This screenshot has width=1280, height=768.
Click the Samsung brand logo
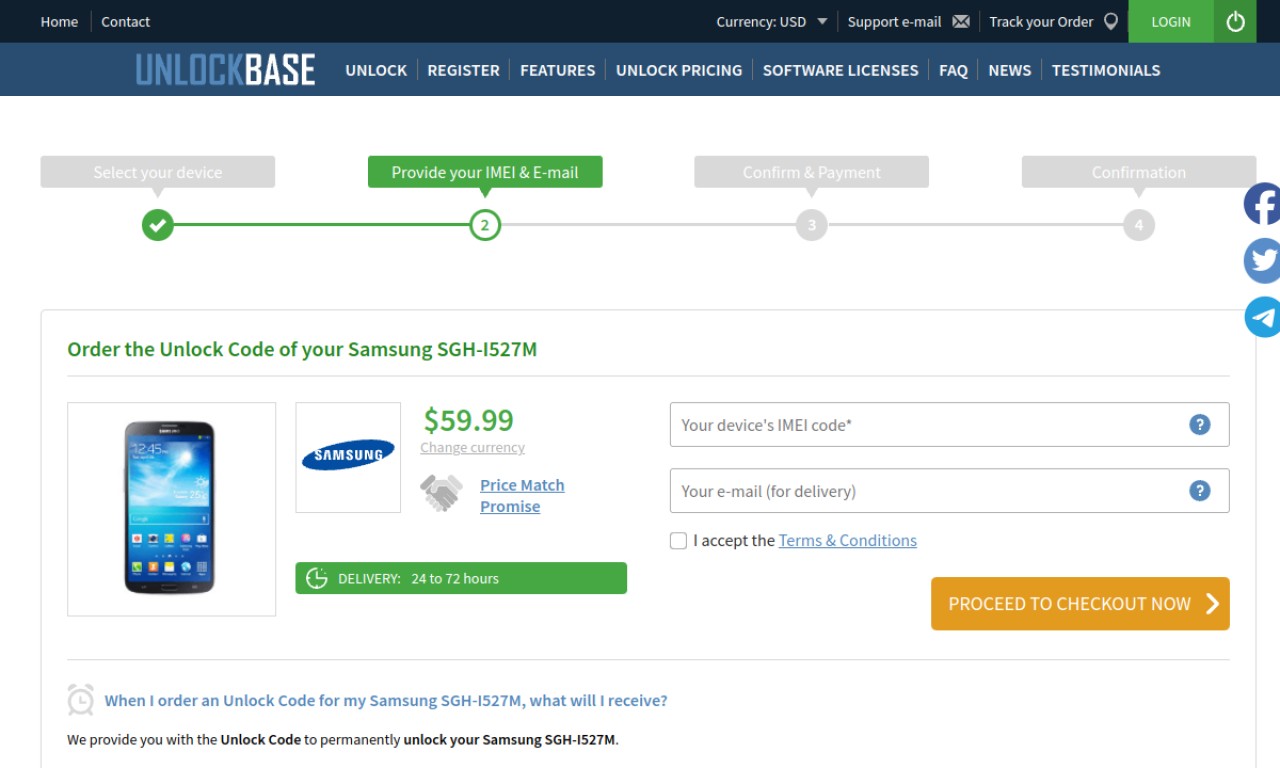click(x=348, y=456)
